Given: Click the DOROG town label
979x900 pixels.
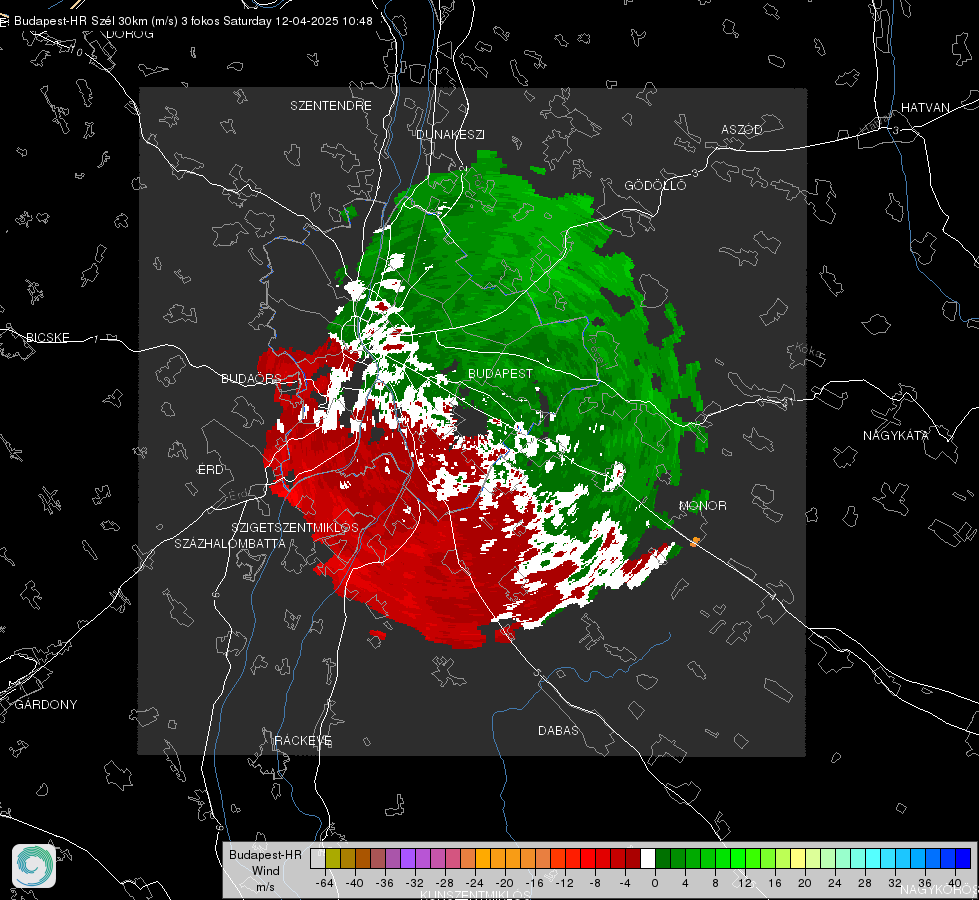Looking at the screenshot, I should point(130,34).
